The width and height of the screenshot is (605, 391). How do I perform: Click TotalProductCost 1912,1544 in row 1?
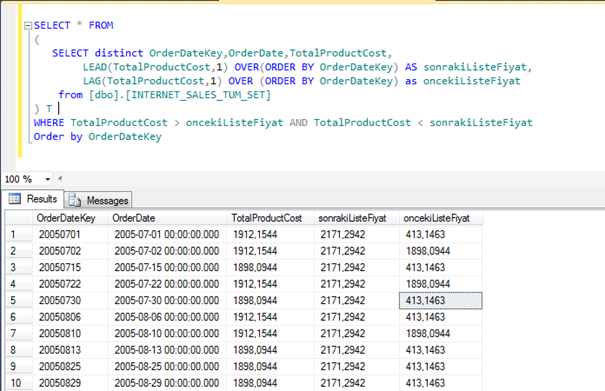tap(270, 234)
